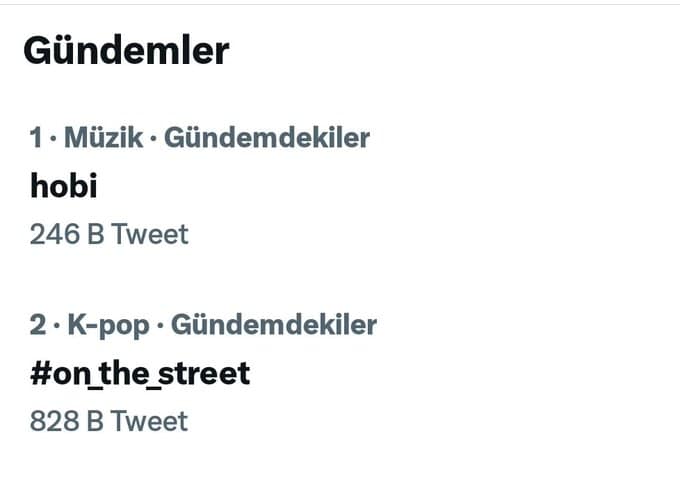Click the Gündemler heading
The width and height of the screenshot is (680, 477).
pyautogui.click(x=126, y=49)
